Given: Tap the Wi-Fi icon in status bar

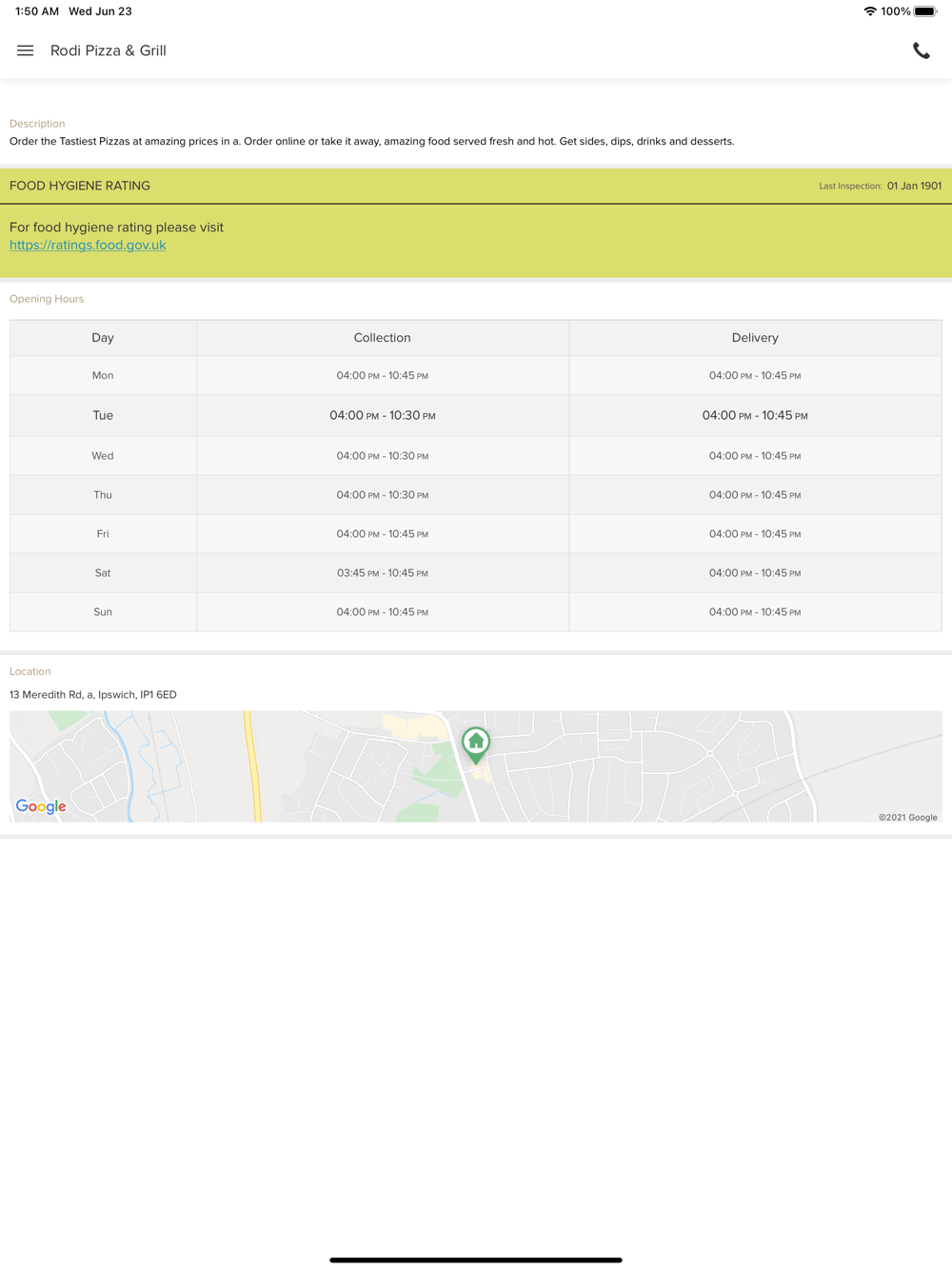Looking at the screenshot, I should tap(870, 11).
